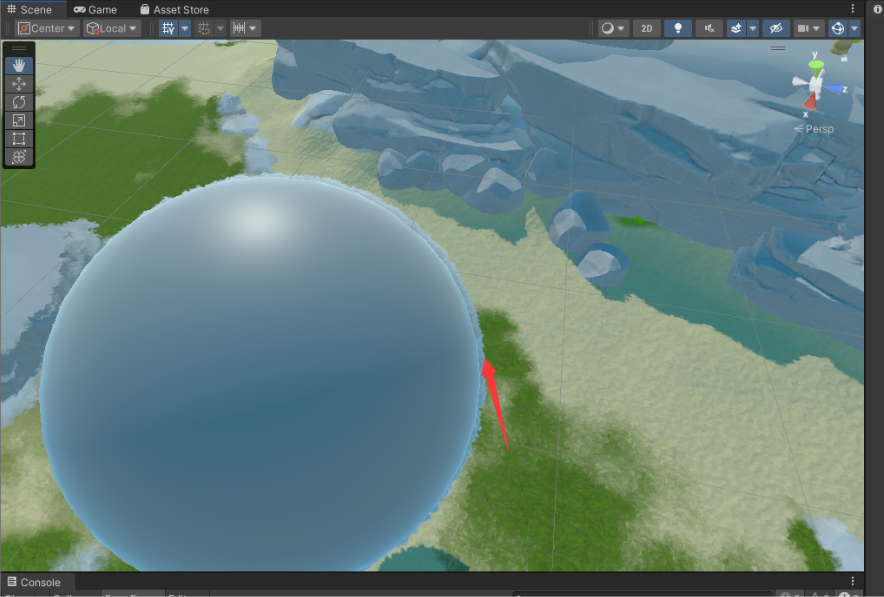Screen dimensions: 884x597
Task: Click the Console tab list icon
Action: [12, 581]
